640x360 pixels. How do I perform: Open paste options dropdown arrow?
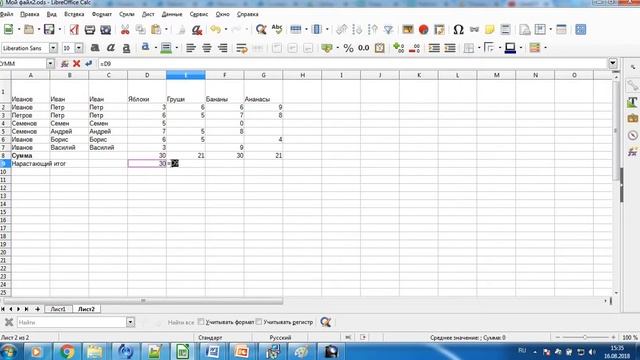(166, 29)
